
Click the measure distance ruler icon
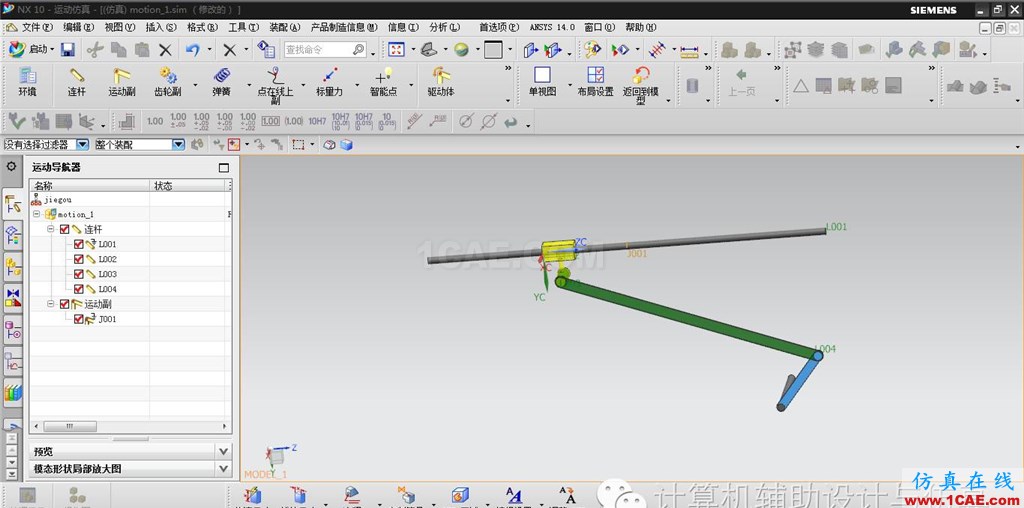tap(689, 50)
